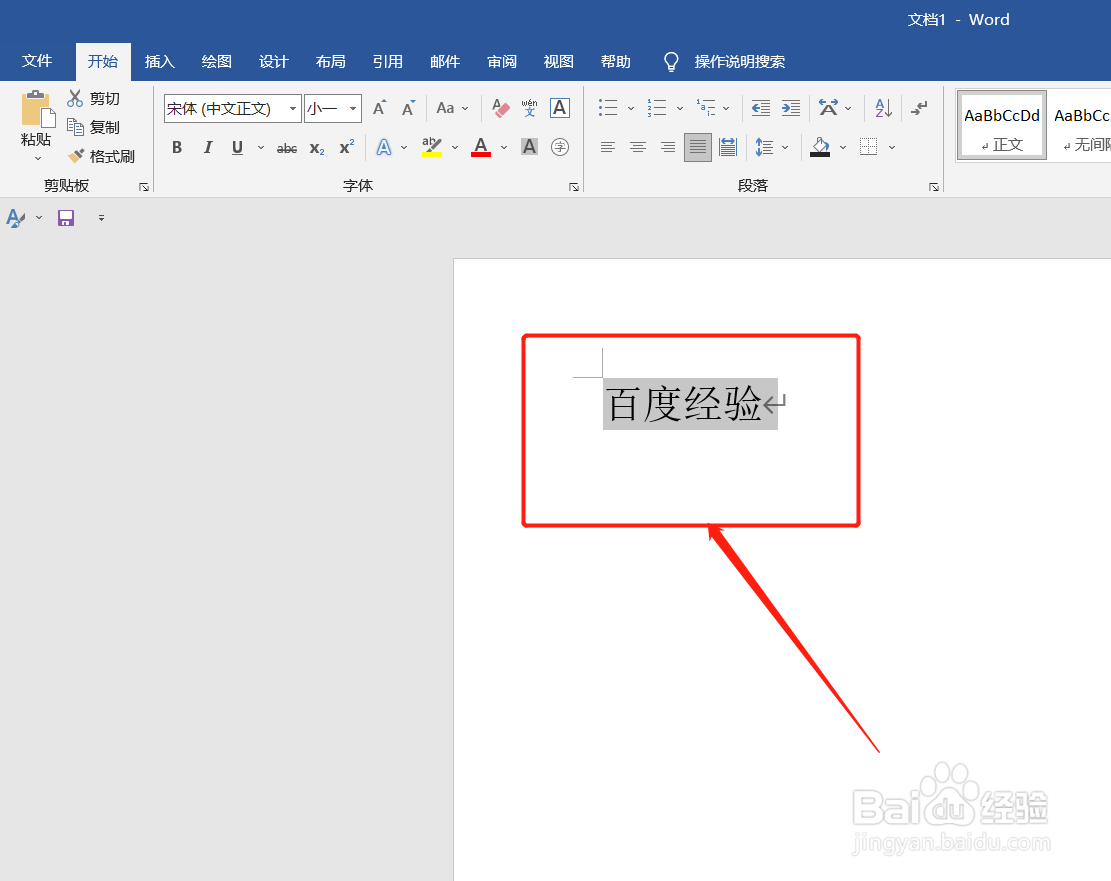
Task: Apply shading with the paint bucket
Action: 820,147
